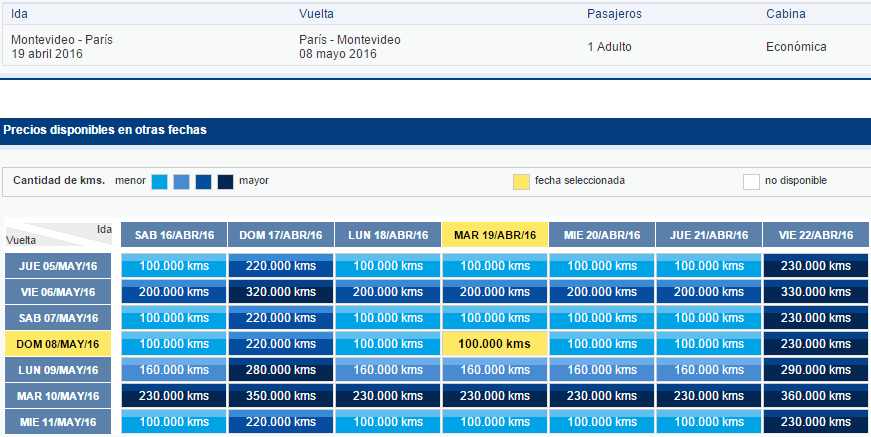This screenshot has height=437, width=871.
Task: Pick 220.000 kms for DOM 17/ABR and JUE 05/MAY
Action: tap(281, 266)
